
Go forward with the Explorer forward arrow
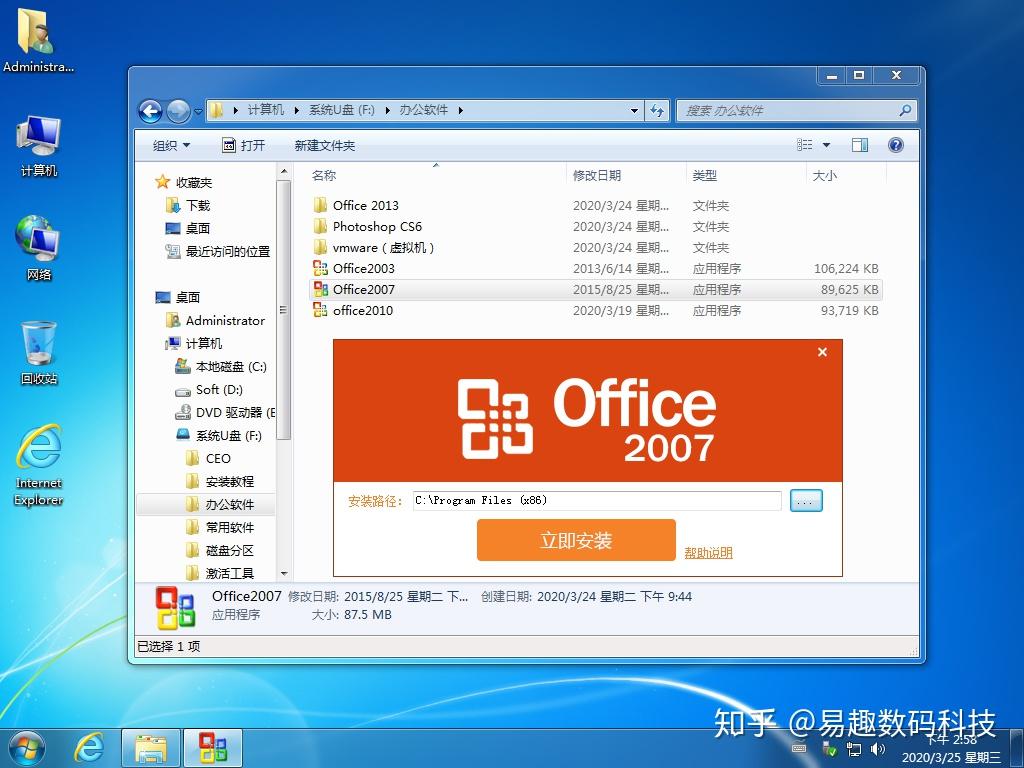pos(178,111)
